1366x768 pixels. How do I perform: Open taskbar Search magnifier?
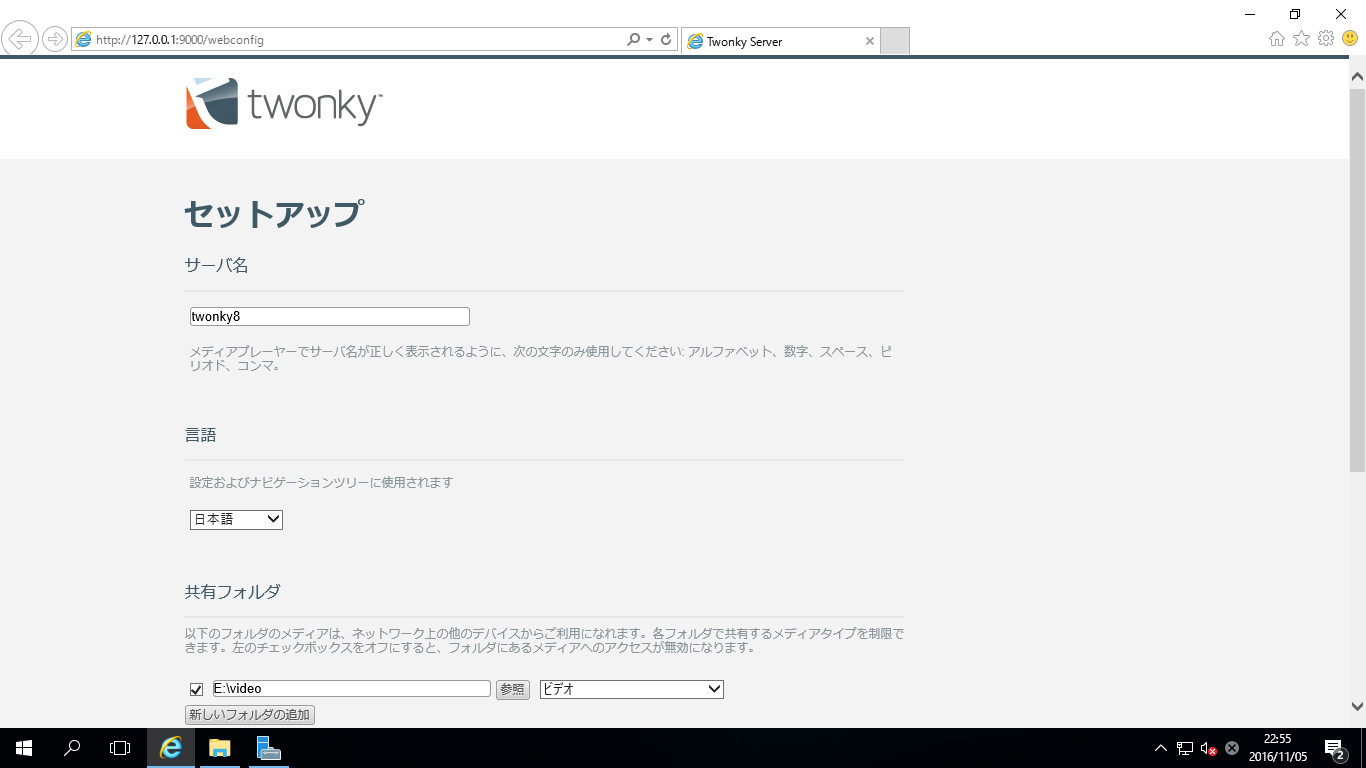[72, 748]
